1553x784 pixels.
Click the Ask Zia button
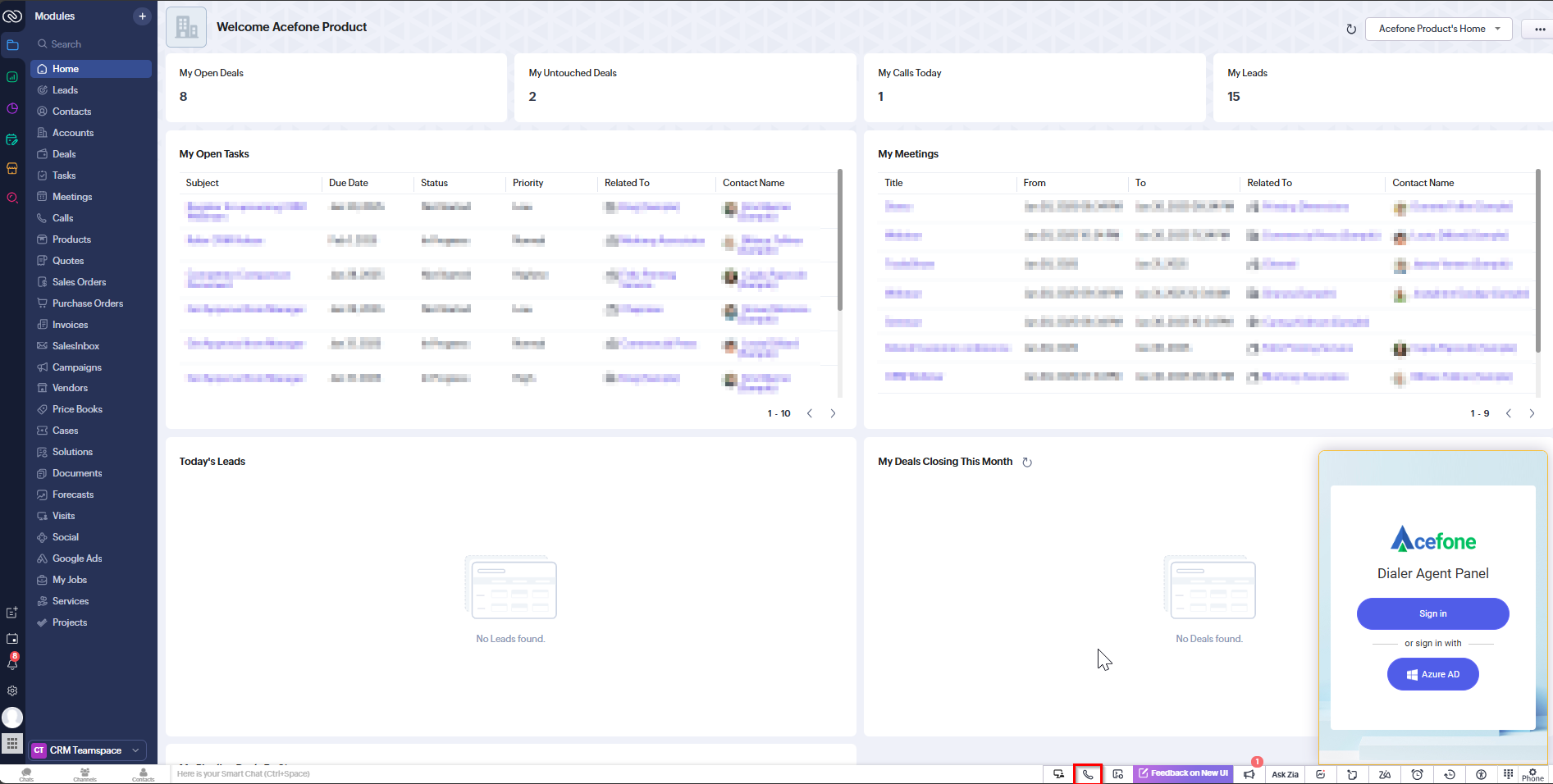click(x=1285, y=774)
